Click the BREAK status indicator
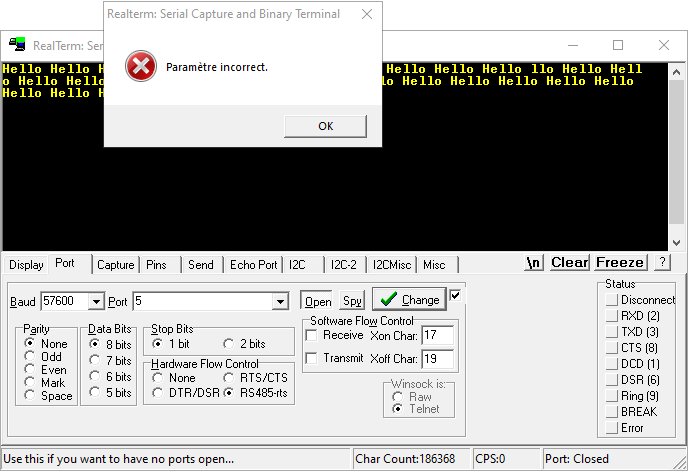This screenshot has height=471, width=688. (612, 412)
